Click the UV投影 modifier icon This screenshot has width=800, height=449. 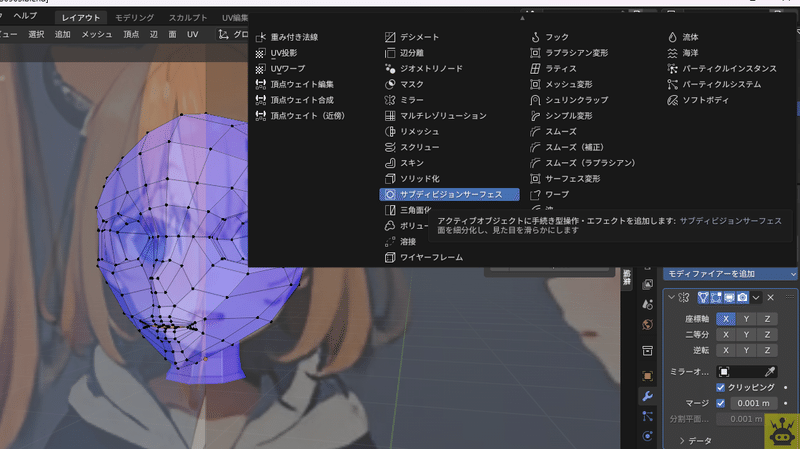click(261, 53)
